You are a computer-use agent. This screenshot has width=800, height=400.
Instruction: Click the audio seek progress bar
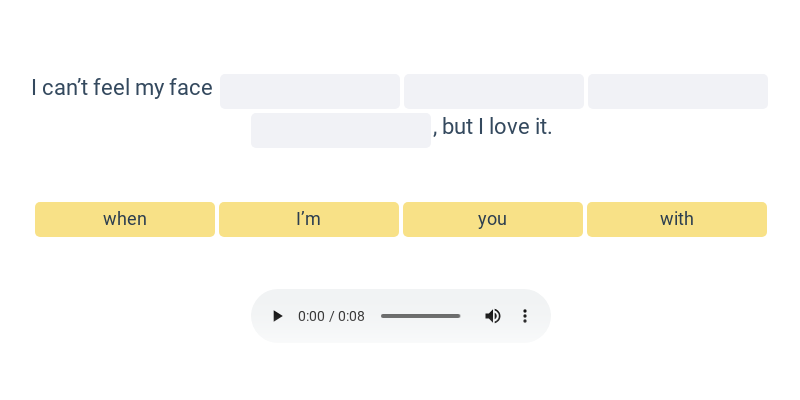point(420,316)
